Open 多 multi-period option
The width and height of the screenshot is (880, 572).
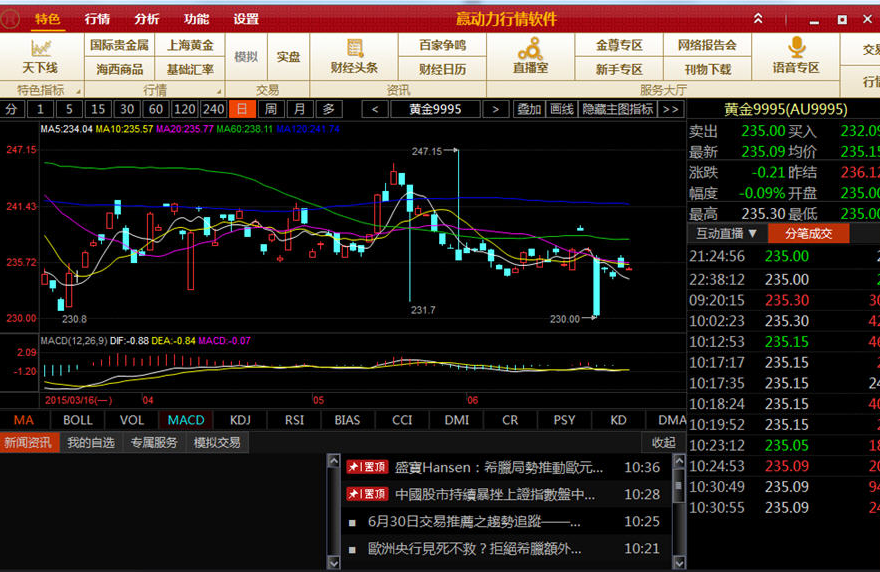click(x=328, y=109)
